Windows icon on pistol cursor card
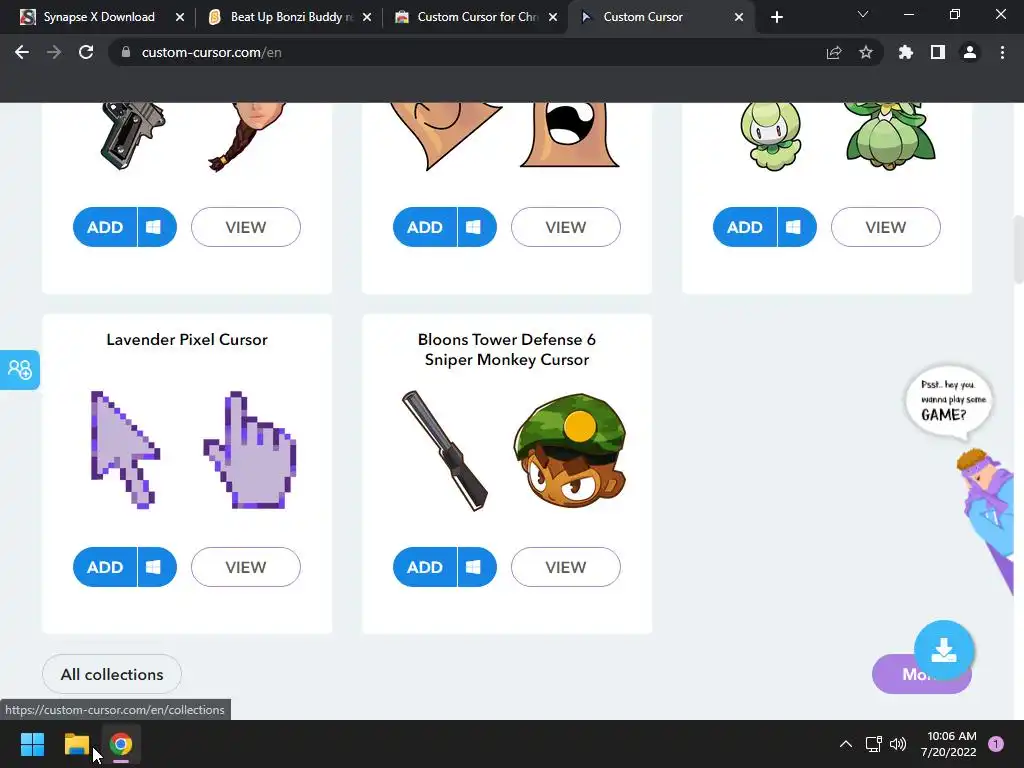Image resolution: width=1024 pixels, height=768 pixels. pyautogui.click(x=157, y=227)
